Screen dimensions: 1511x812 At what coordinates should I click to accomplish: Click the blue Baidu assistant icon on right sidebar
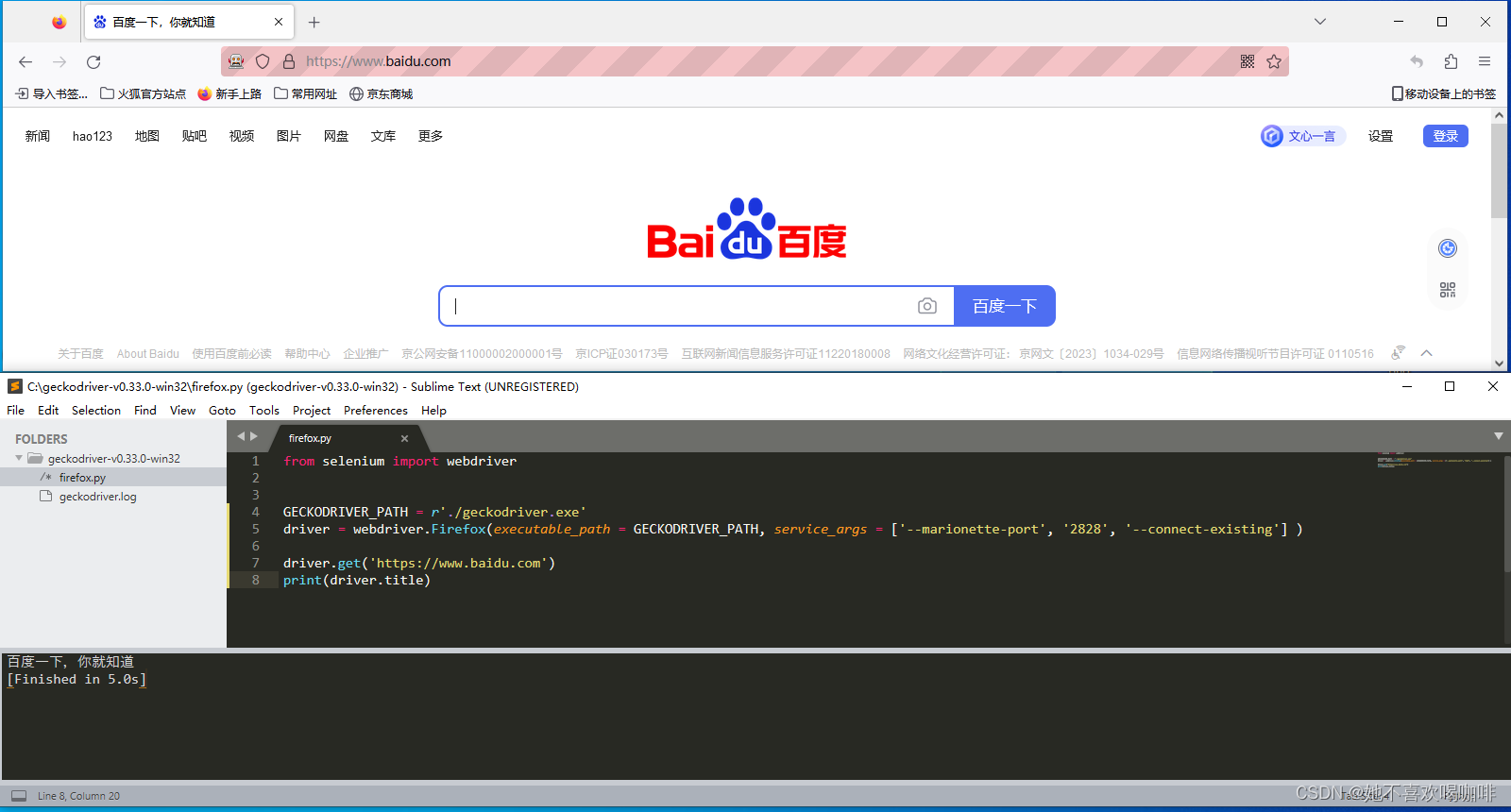(x=1448, y=248)
